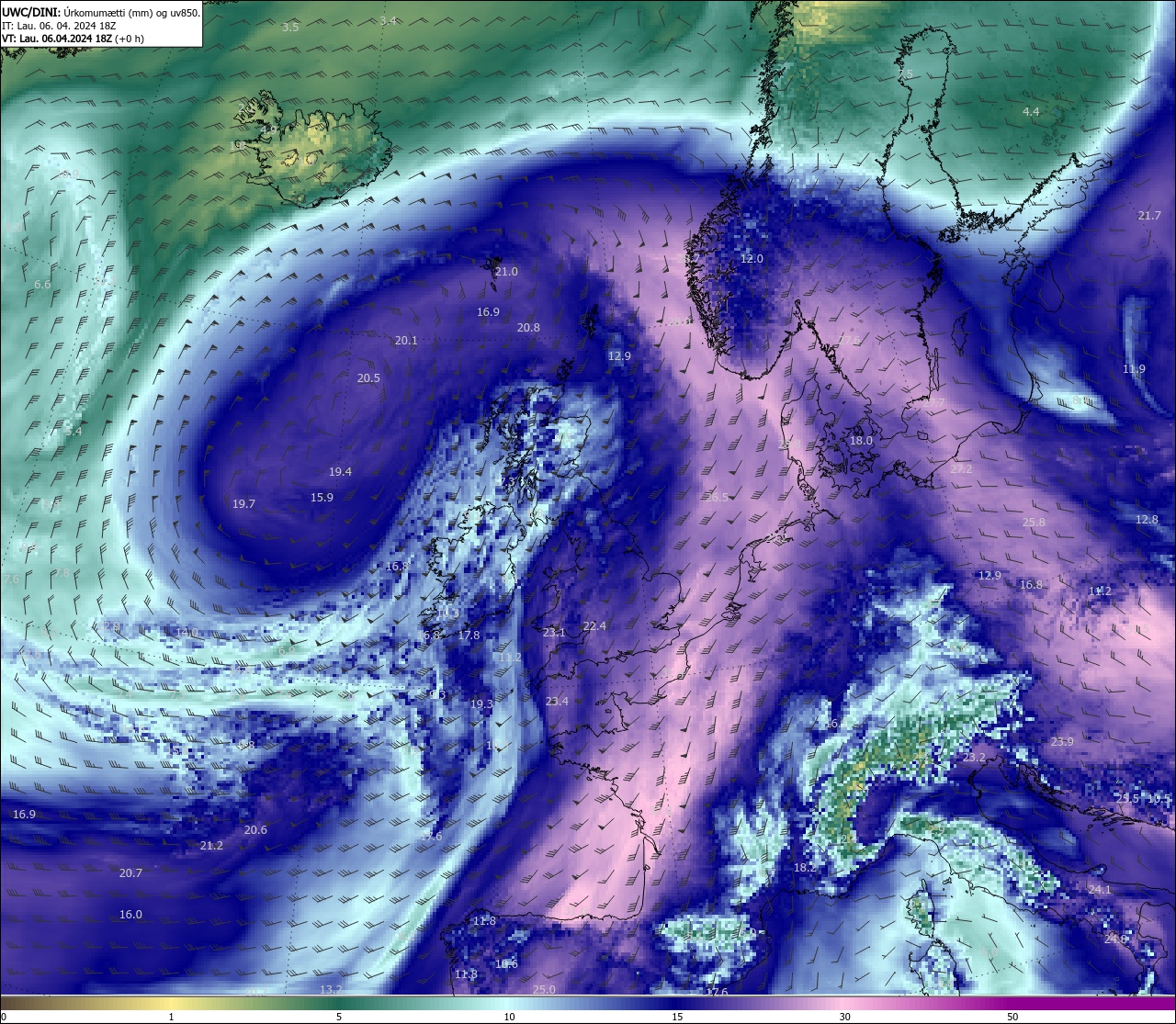This screenshot has height=1024, width=1176.
Task: Click the 20.8 value label on the map
Action: [528, 328]
